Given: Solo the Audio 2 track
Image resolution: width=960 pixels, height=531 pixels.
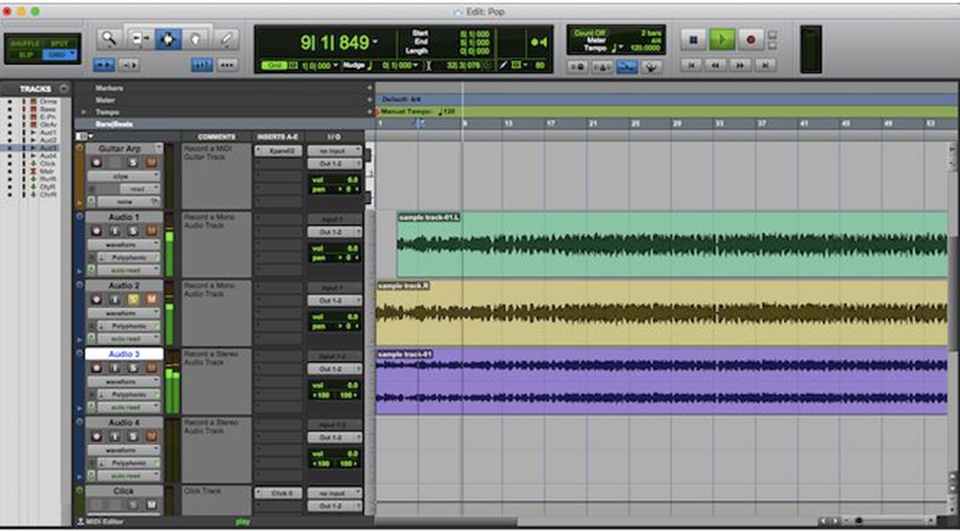Looking at the screenshot, I should (x=133, y=299).
